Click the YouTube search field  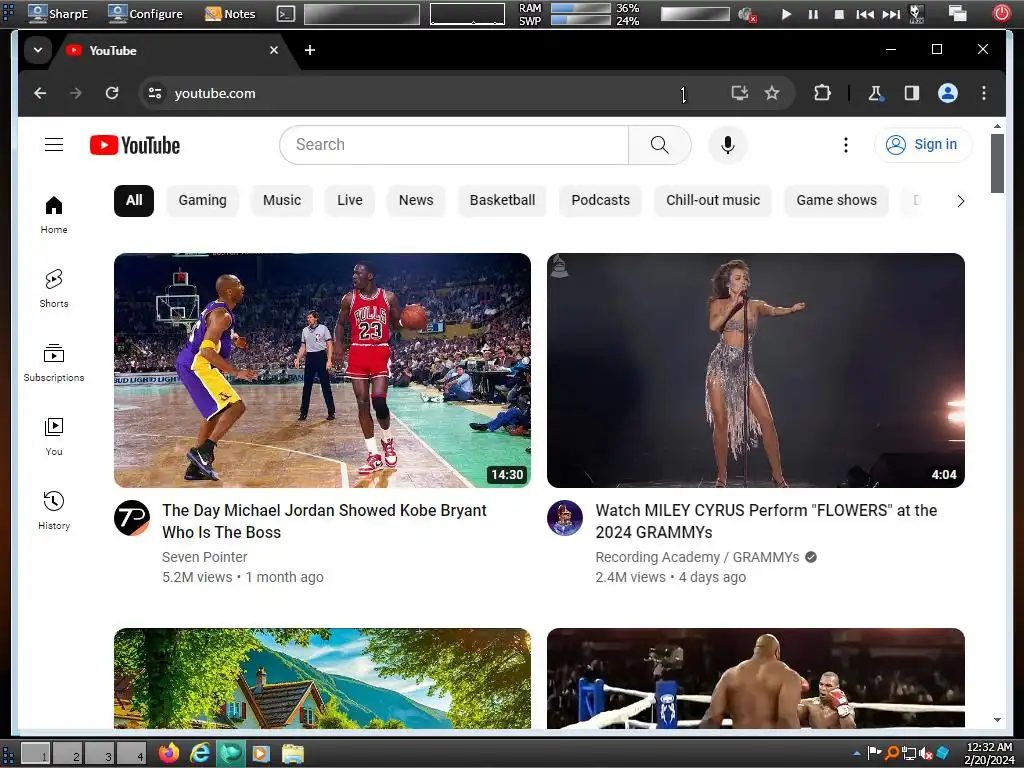click(x=454, y=145)
